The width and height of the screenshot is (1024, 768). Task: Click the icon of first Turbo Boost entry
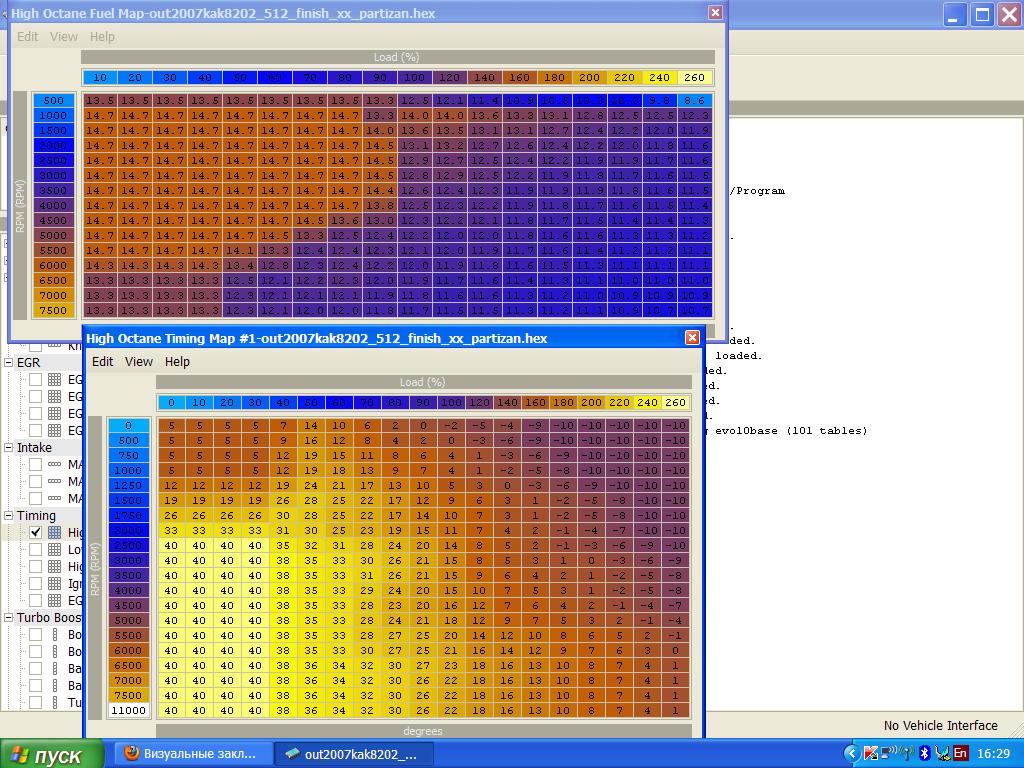55,635
